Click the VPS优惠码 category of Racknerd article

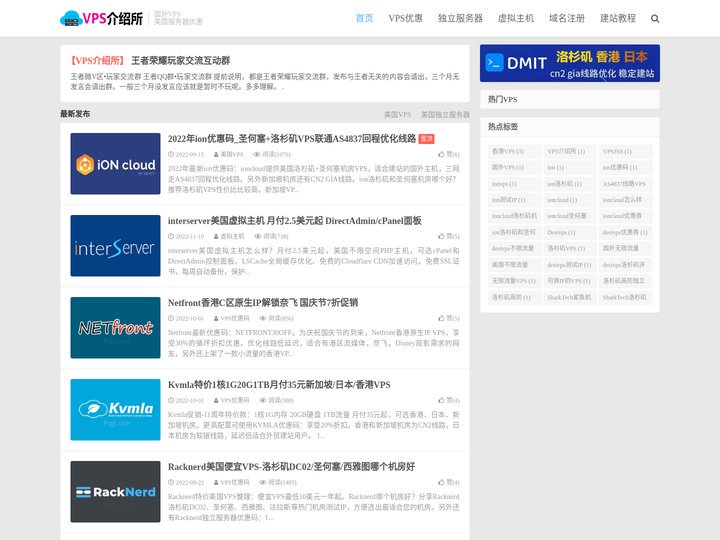click(x=235, y=482)
